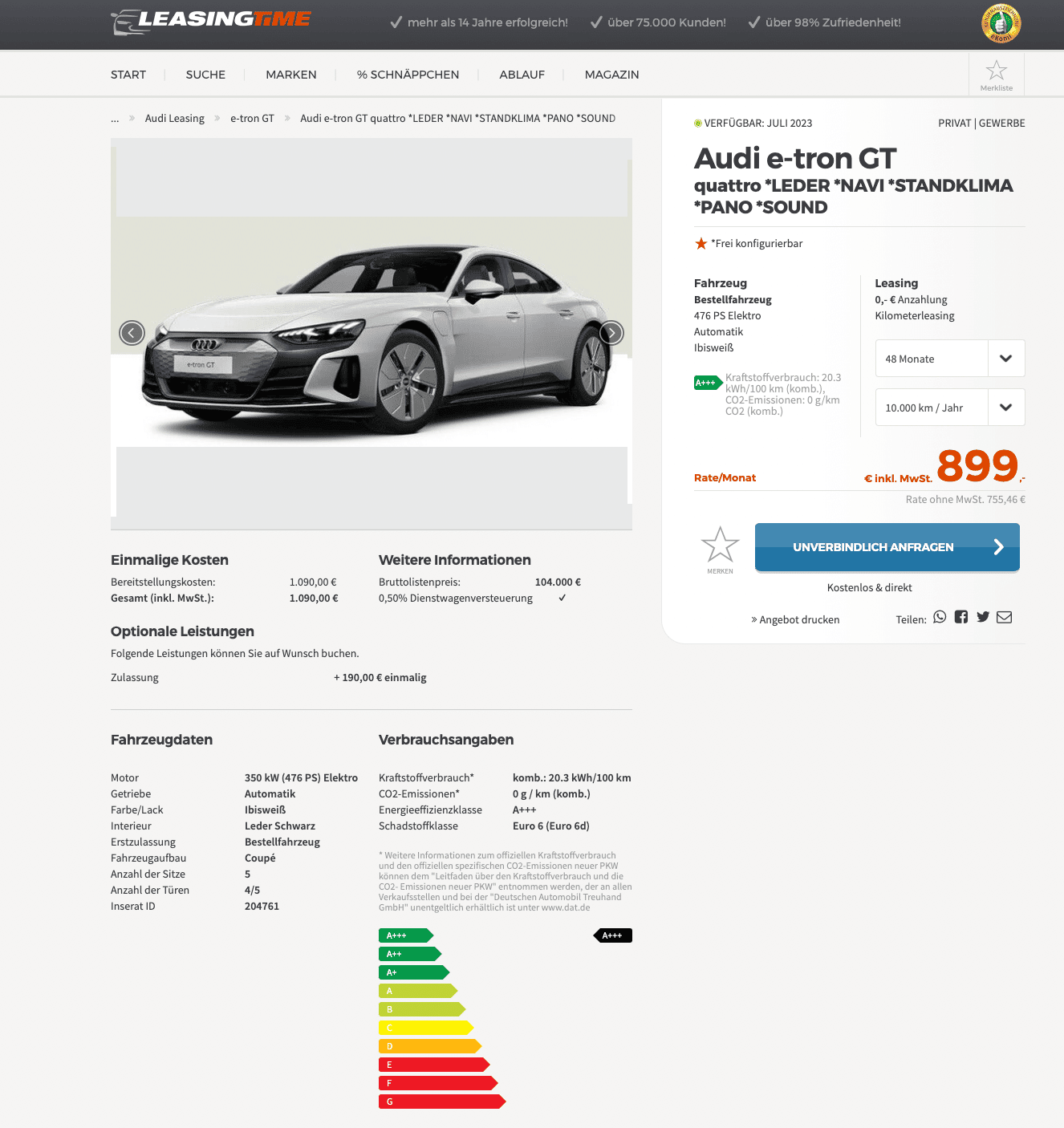Click Schadstoffklasse value Euro 6 (Euro 6d)
1064x1128 pixels.
click(551, 826)
